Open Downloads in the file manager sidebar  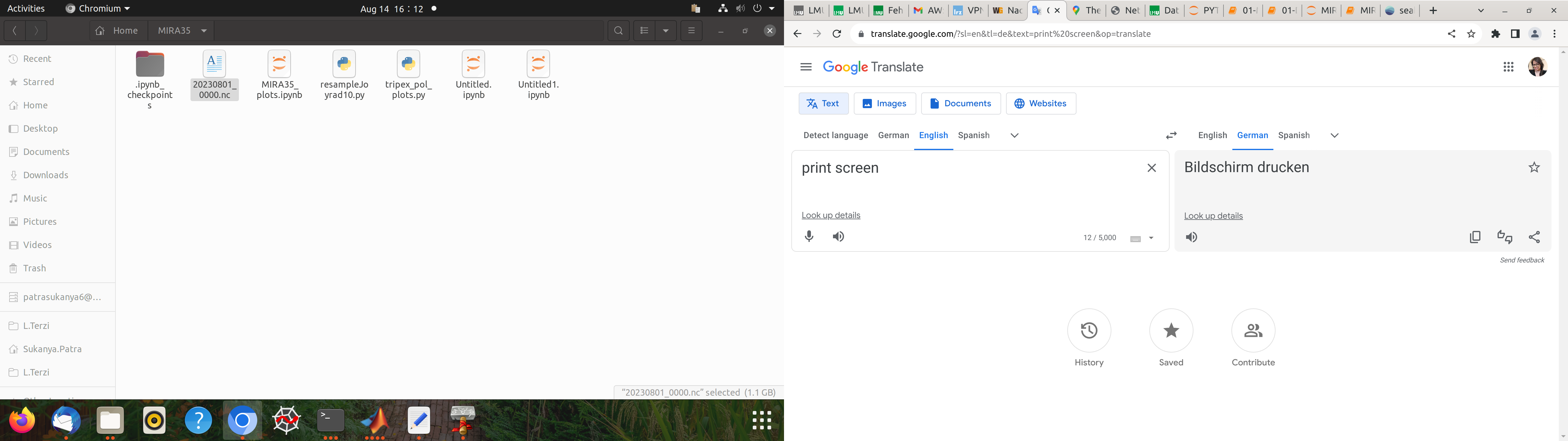[x=45, y=175]
